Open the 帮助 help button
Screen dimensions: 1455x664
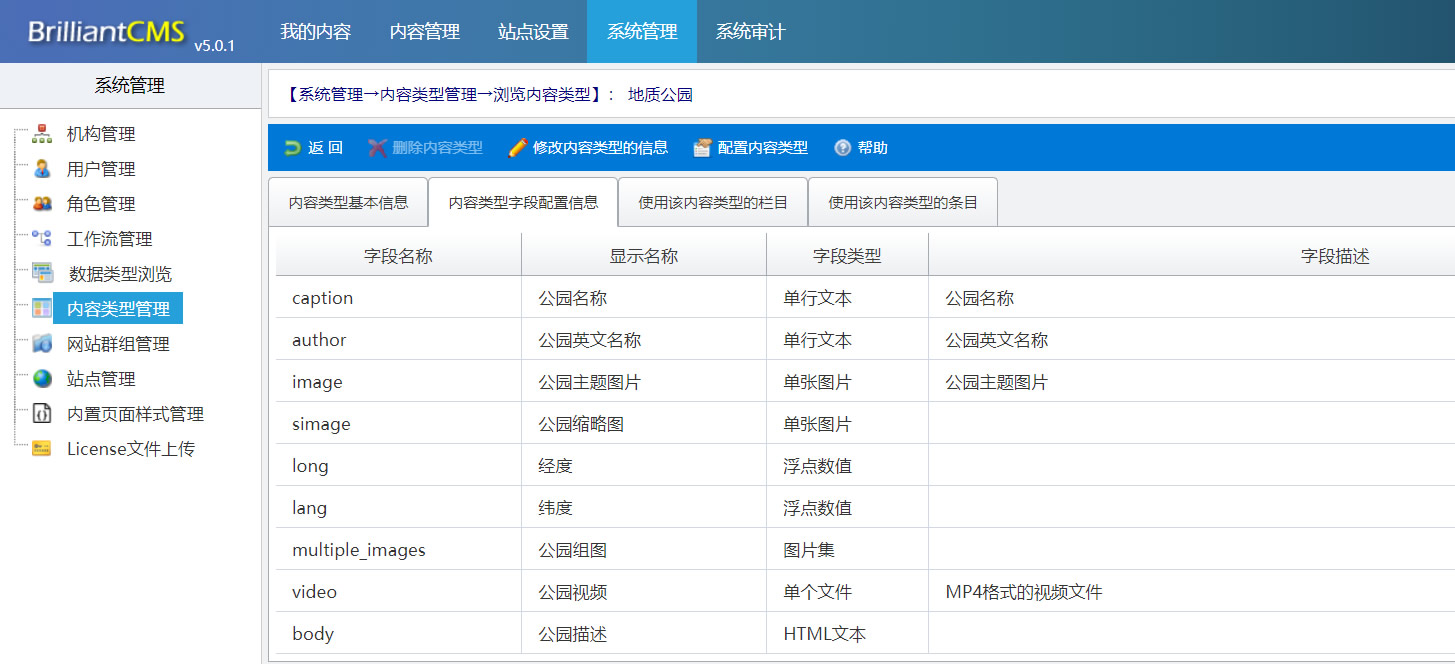pyautogui.click(x=861, y=148)
